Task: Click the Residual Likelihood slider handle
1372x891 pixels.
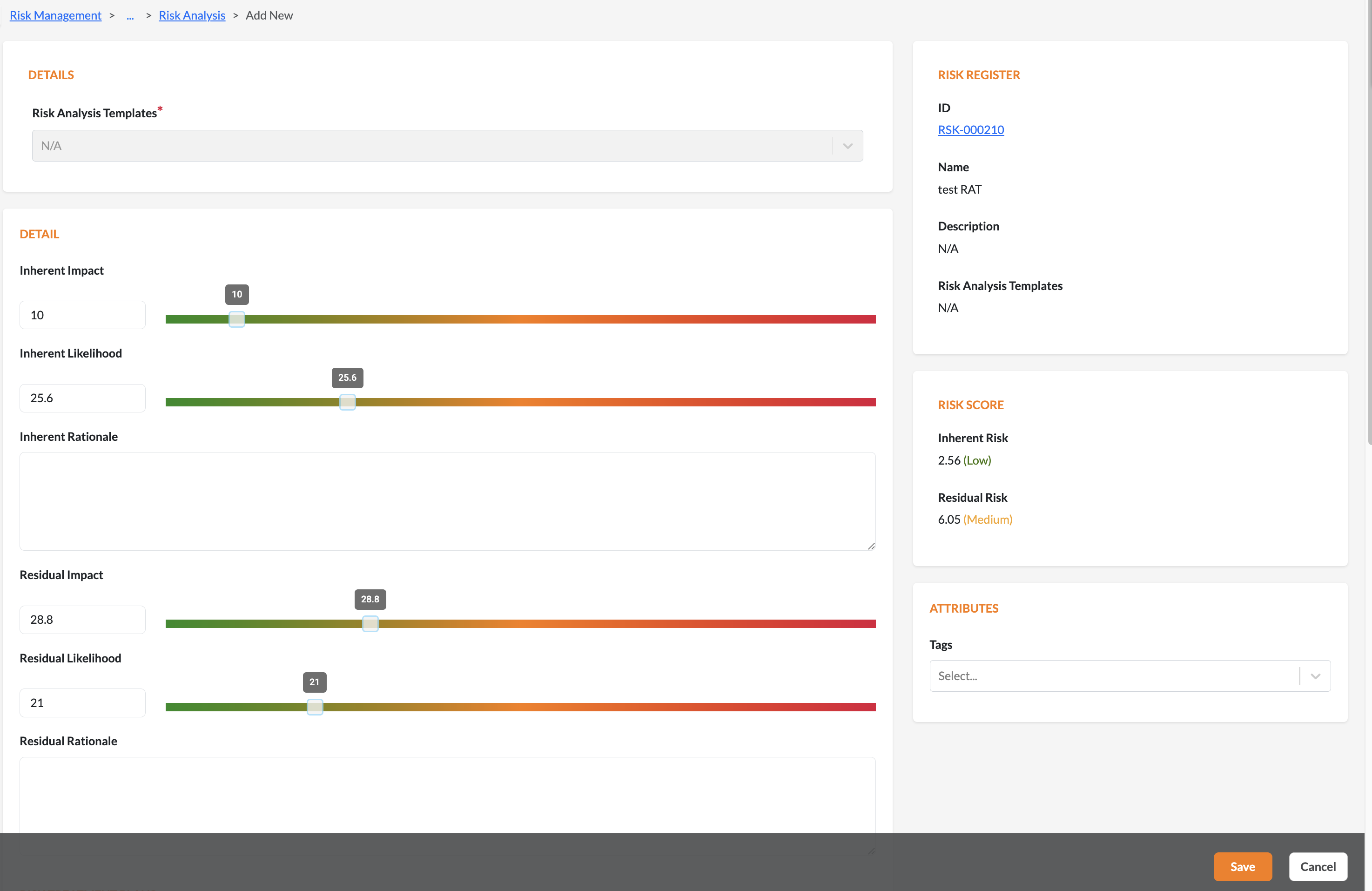Action: (x=315, y=707)
